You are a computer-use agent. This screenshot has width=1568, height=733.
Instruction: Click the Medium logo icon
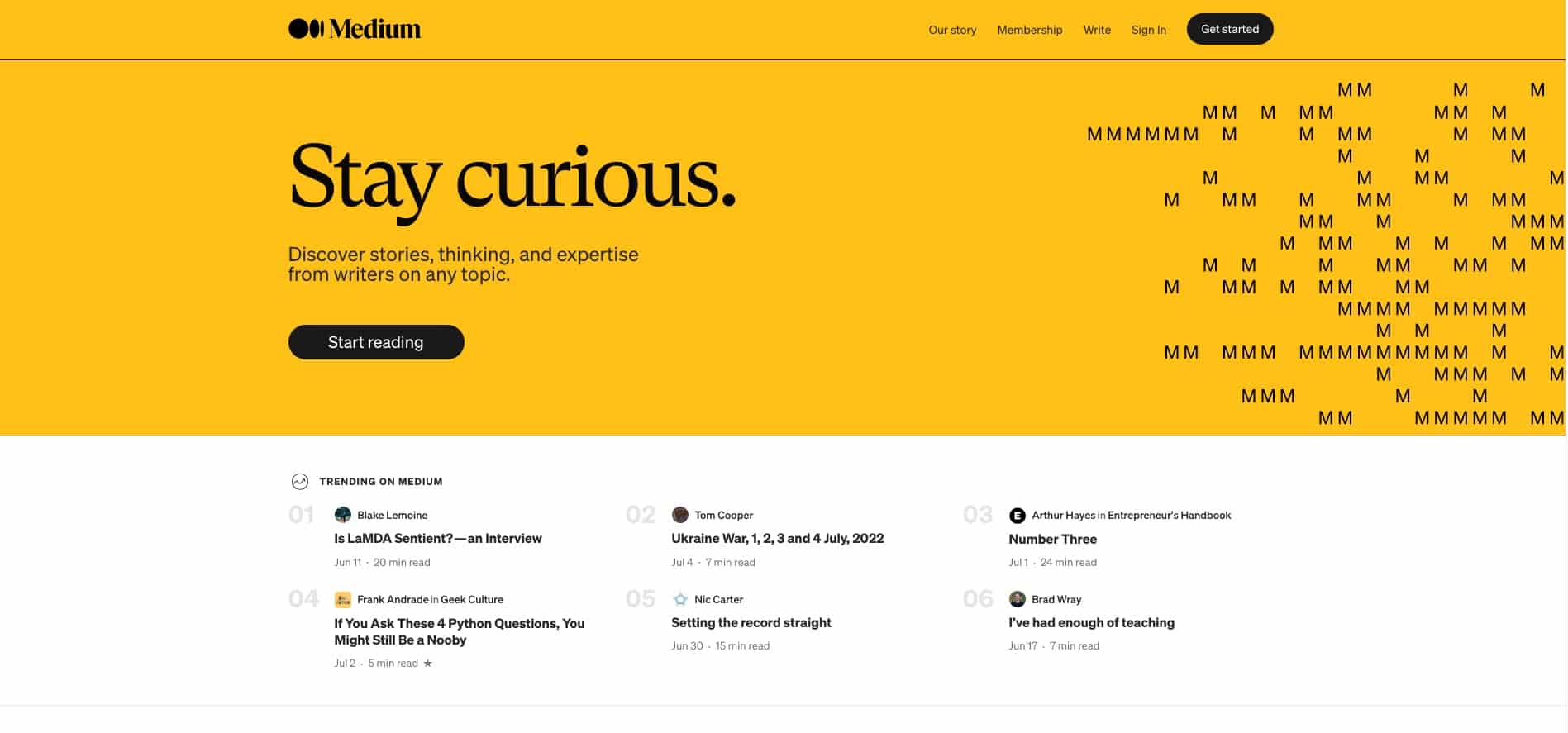(x=306, y=29)
